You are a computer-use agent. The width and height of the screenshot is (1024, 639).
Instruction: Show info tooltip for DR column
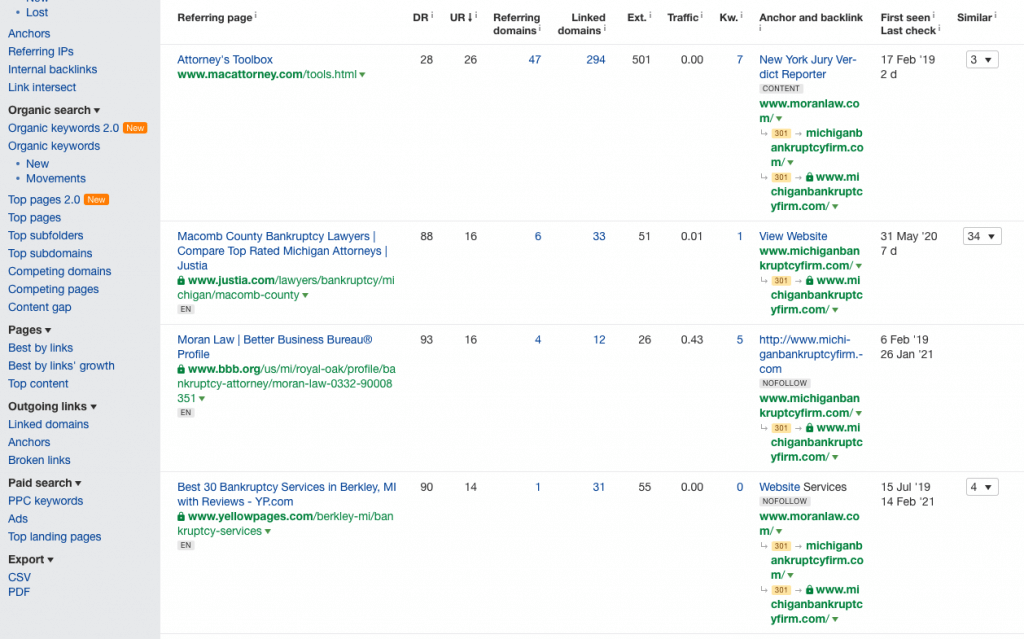click(432, 15)
